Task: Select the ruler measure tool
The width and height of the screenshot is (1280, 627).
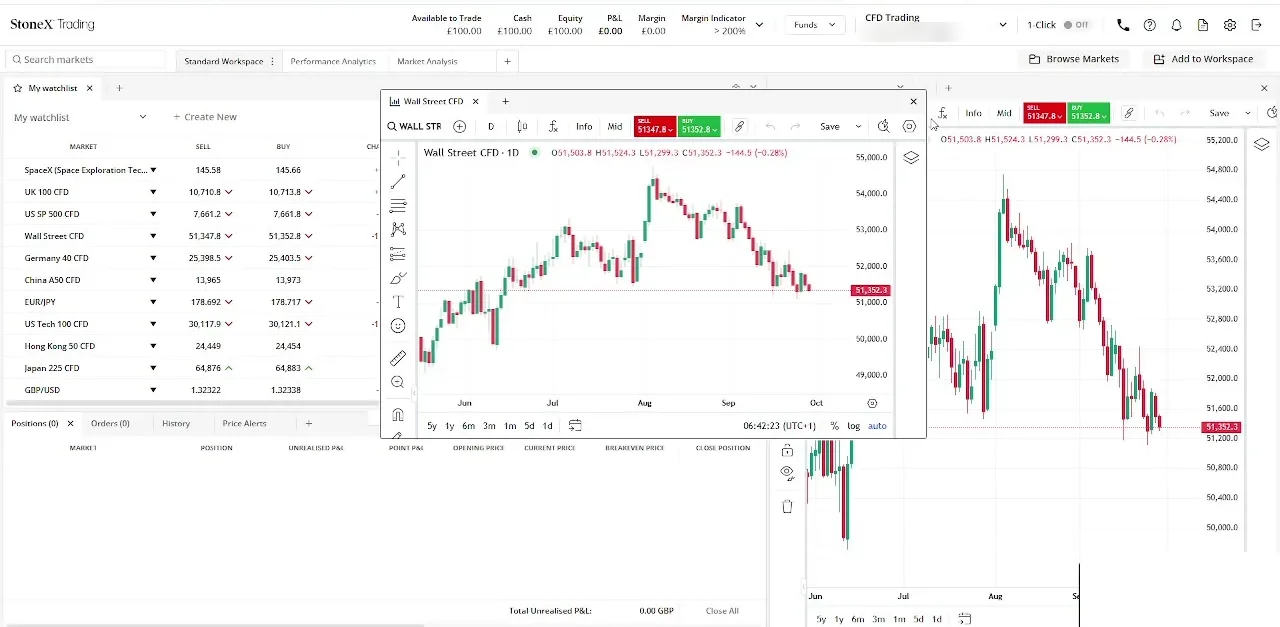Action: point(398,358)
